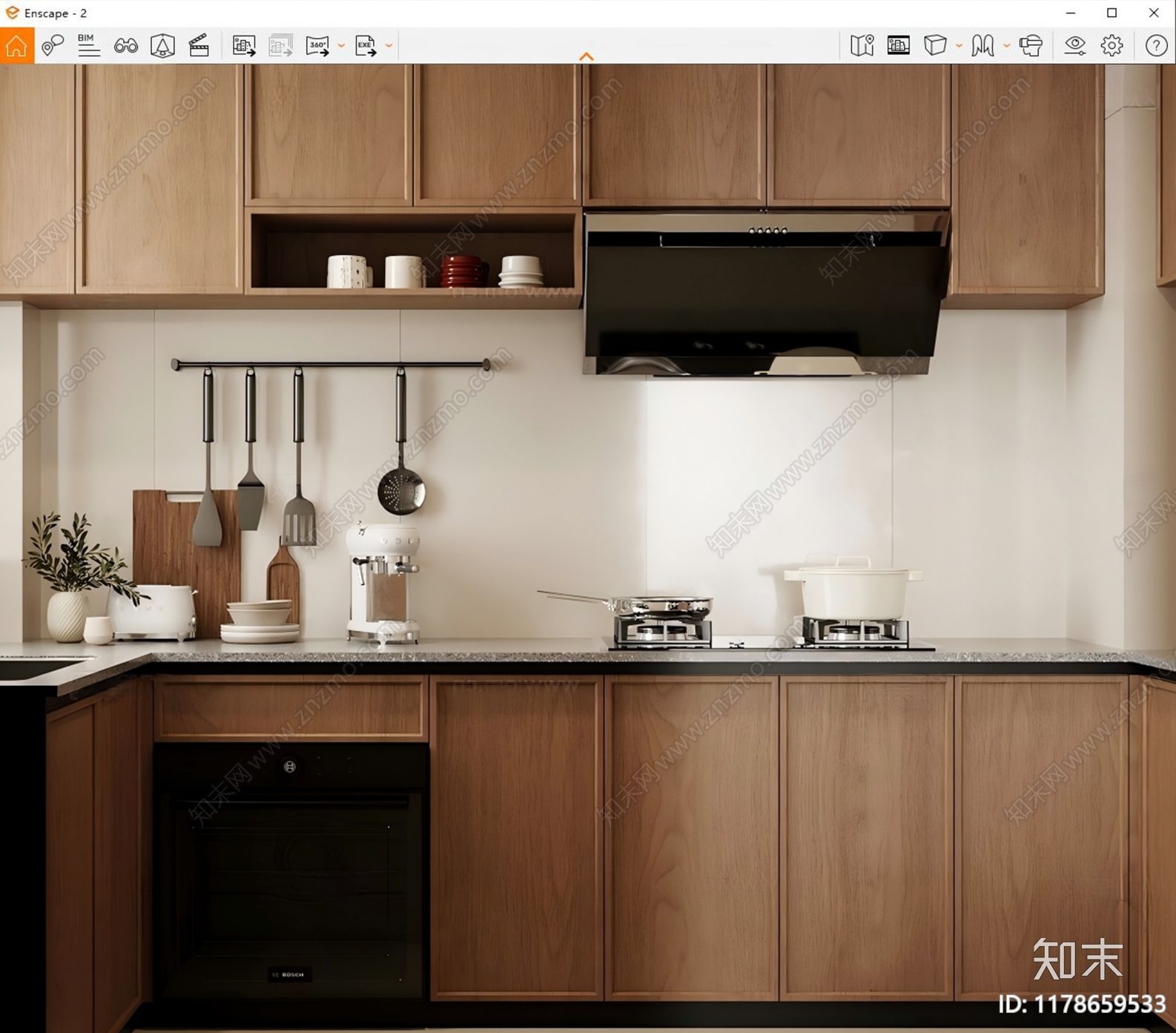Click the Screenshot export icon
Image resolution: width=1176 pixels, height=1033 pixels.
244,46
